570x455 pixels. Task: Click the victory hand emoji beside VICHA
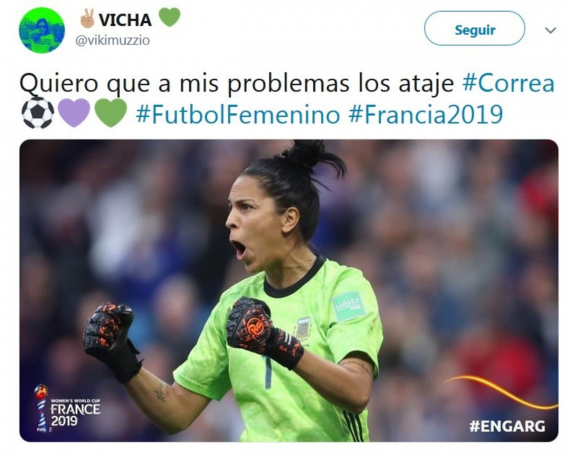(x=88, y=19)
